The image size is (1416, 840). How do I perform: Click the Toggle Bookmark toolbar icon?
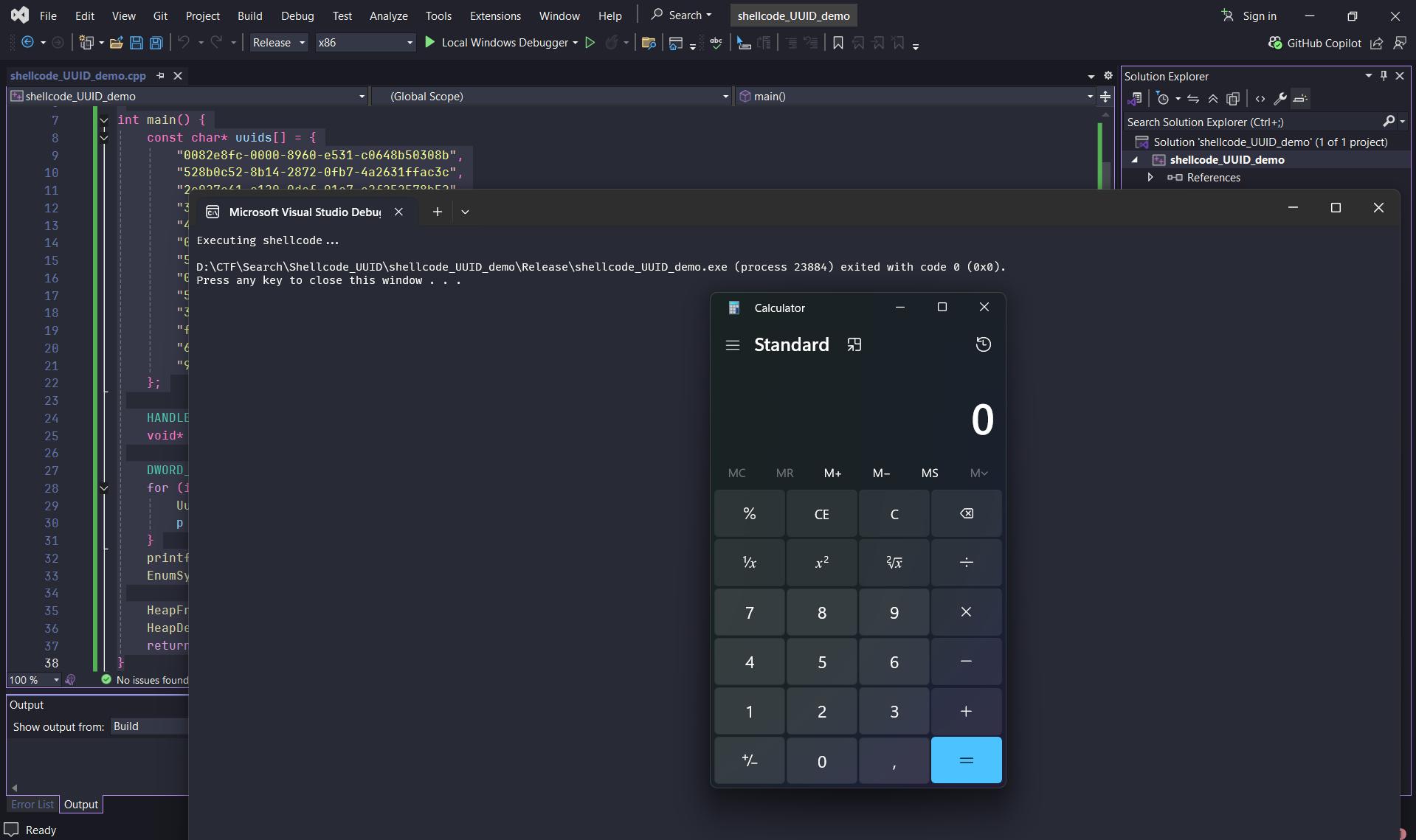pyautogui.click(x=837, y=43)
